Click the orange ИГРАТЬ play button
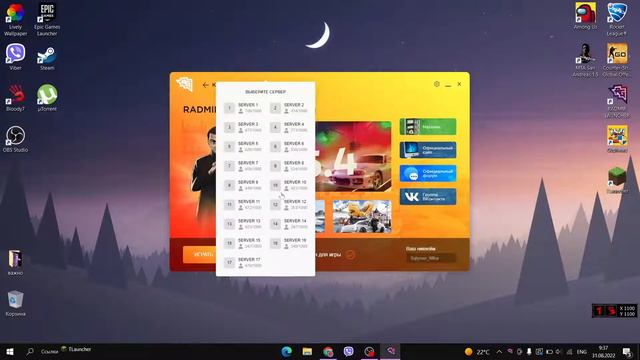Image resolution: width=640 pixels, height=360 pixels. [x=200, y=254]
